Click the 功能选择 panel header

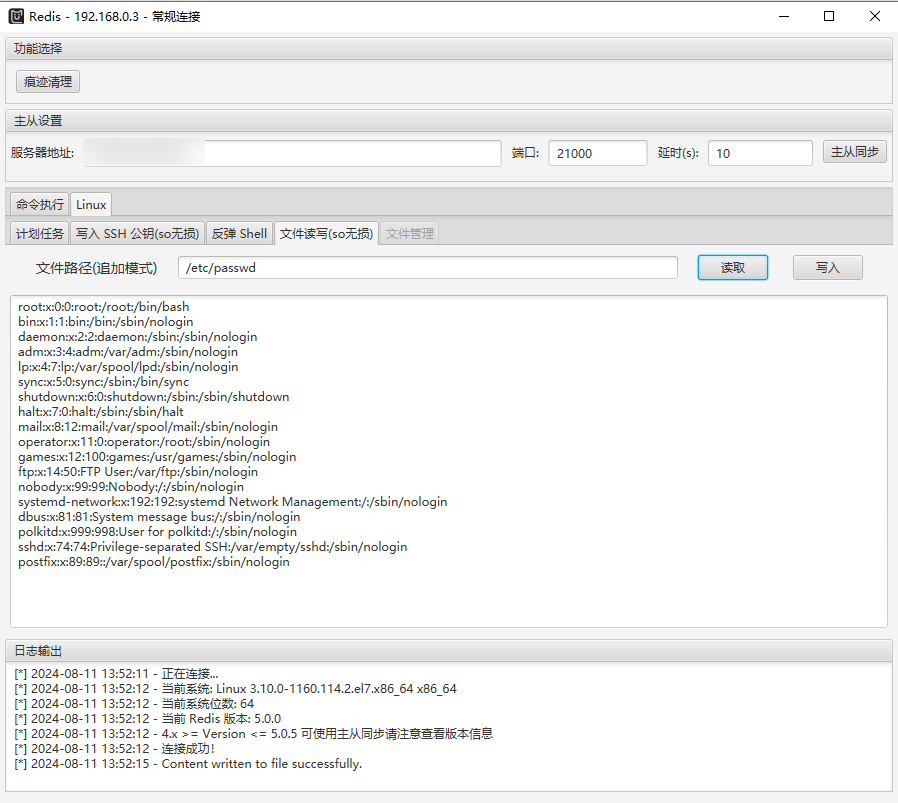pos(448,49)
